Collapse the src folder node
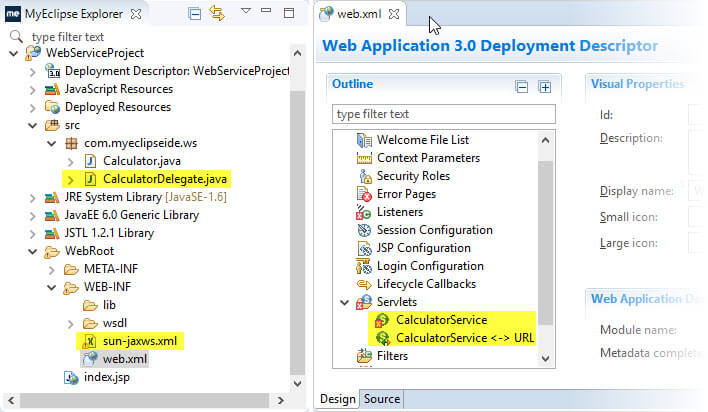This screenshot has width=708, height=412. 33,126
